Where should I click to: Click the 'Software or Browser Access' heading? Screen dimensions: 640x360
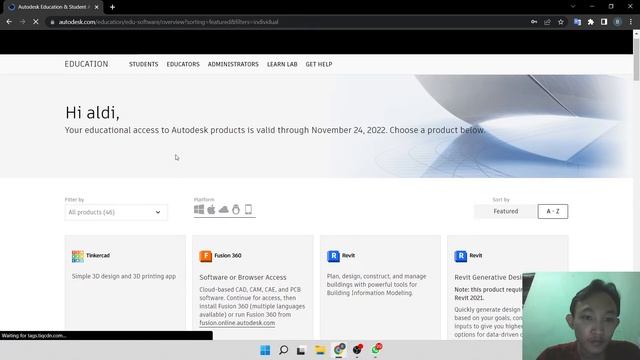pos(243,277)
